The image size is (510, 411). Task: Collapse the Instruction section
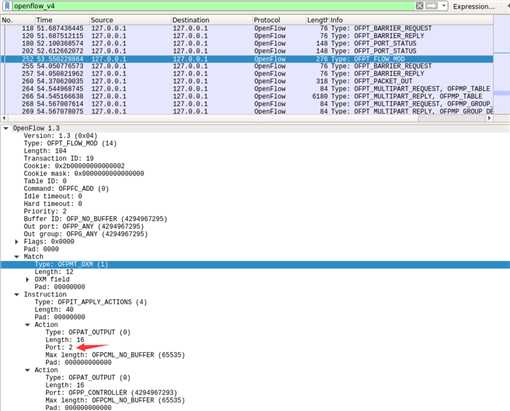[17, 294]
